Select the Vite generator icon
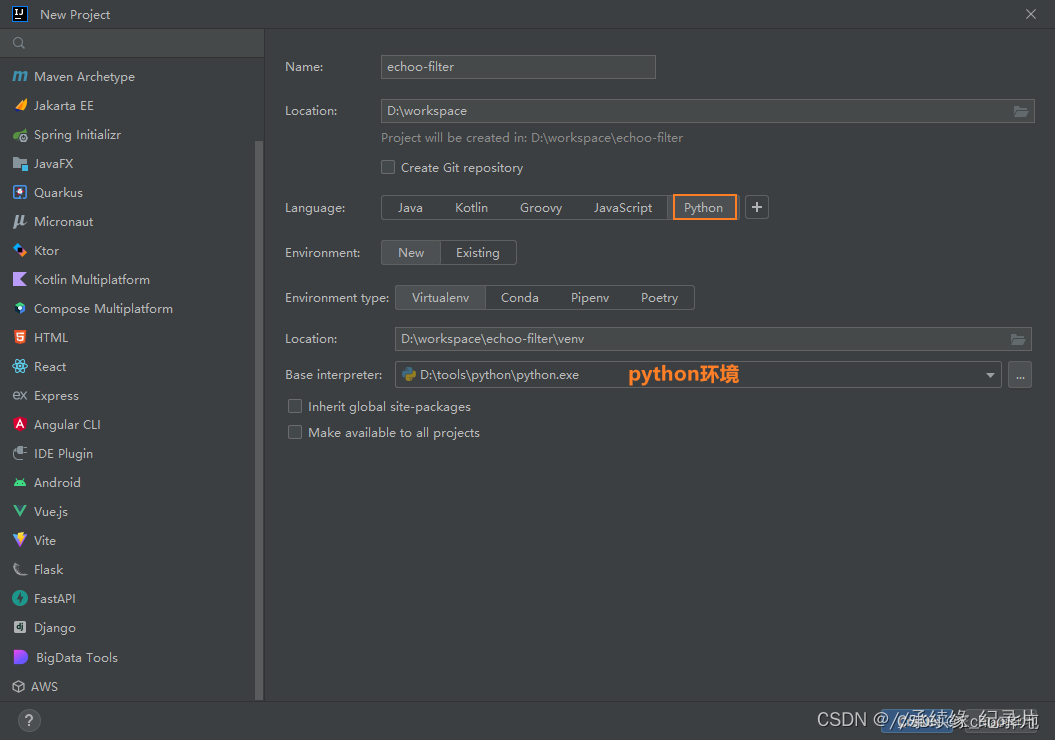The height and width of the screenshot is (740, 1055). [x=20, y=540]
